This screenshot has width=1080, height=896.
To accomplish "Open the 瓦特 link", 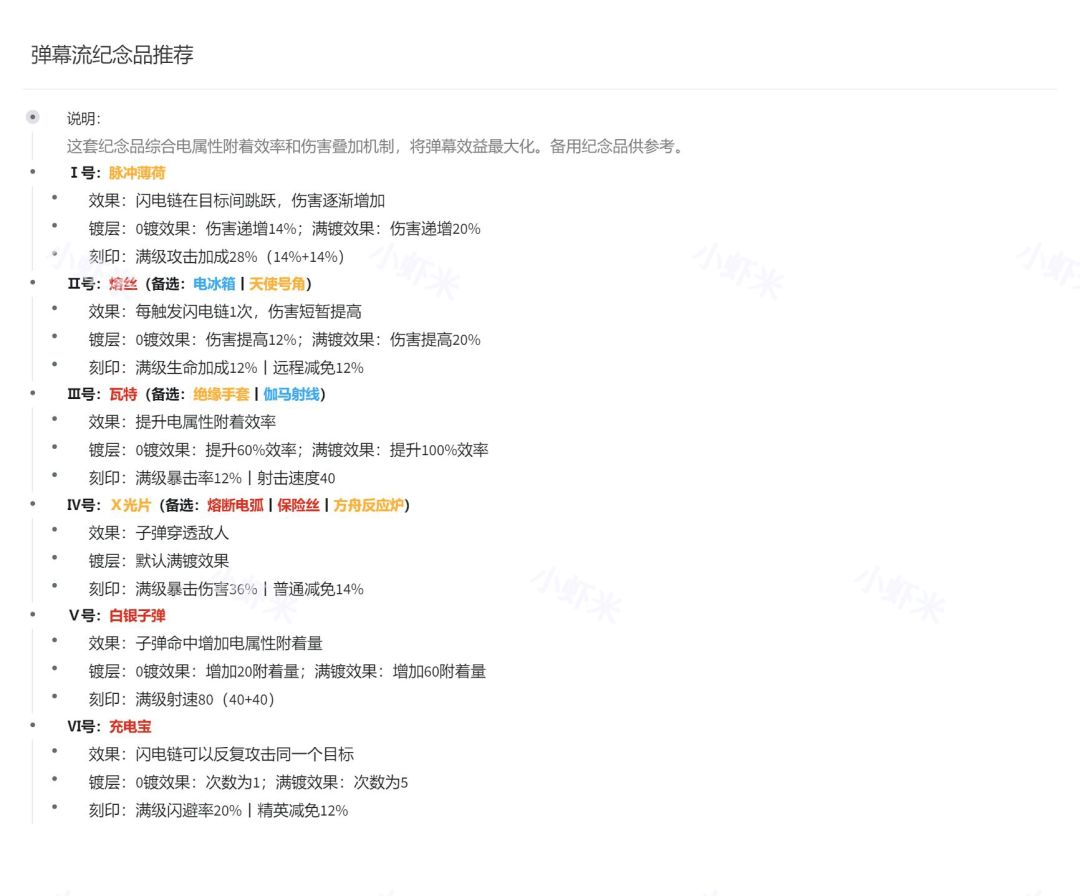I will (x=123, y=395).
